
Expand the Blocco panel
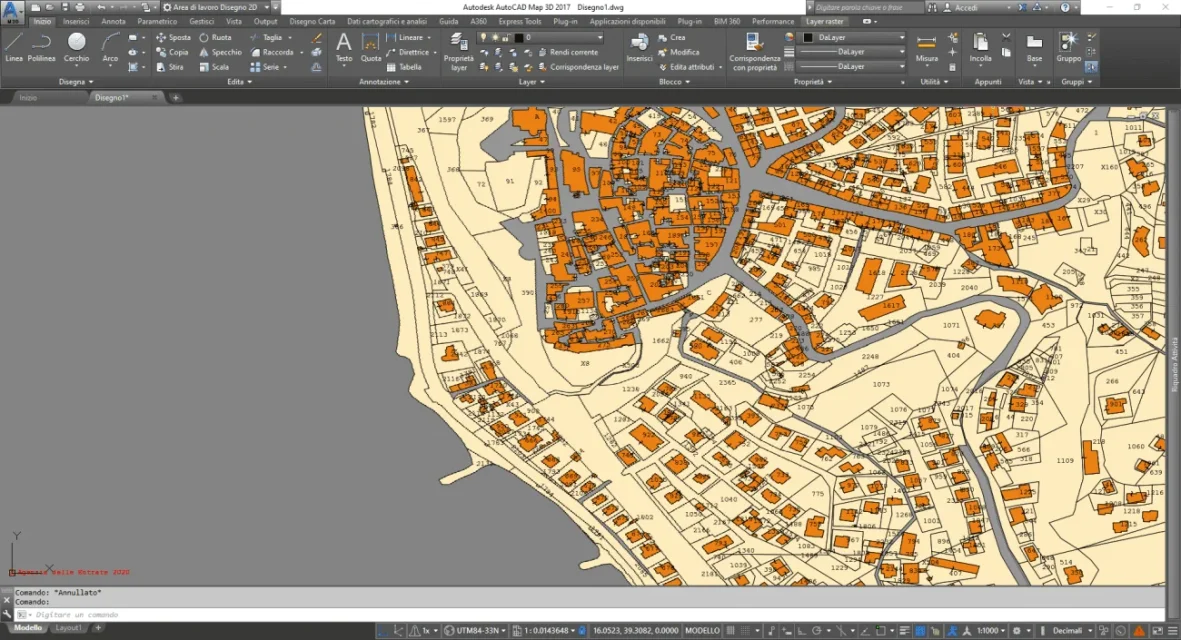click(x=674, y=81)
